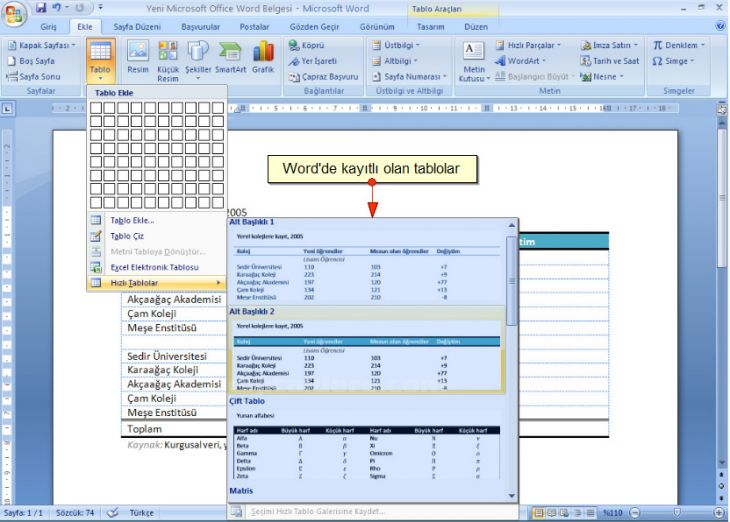Screen dimensions: 730x522
Task: Zoom out with minus button
Action: 635,513
